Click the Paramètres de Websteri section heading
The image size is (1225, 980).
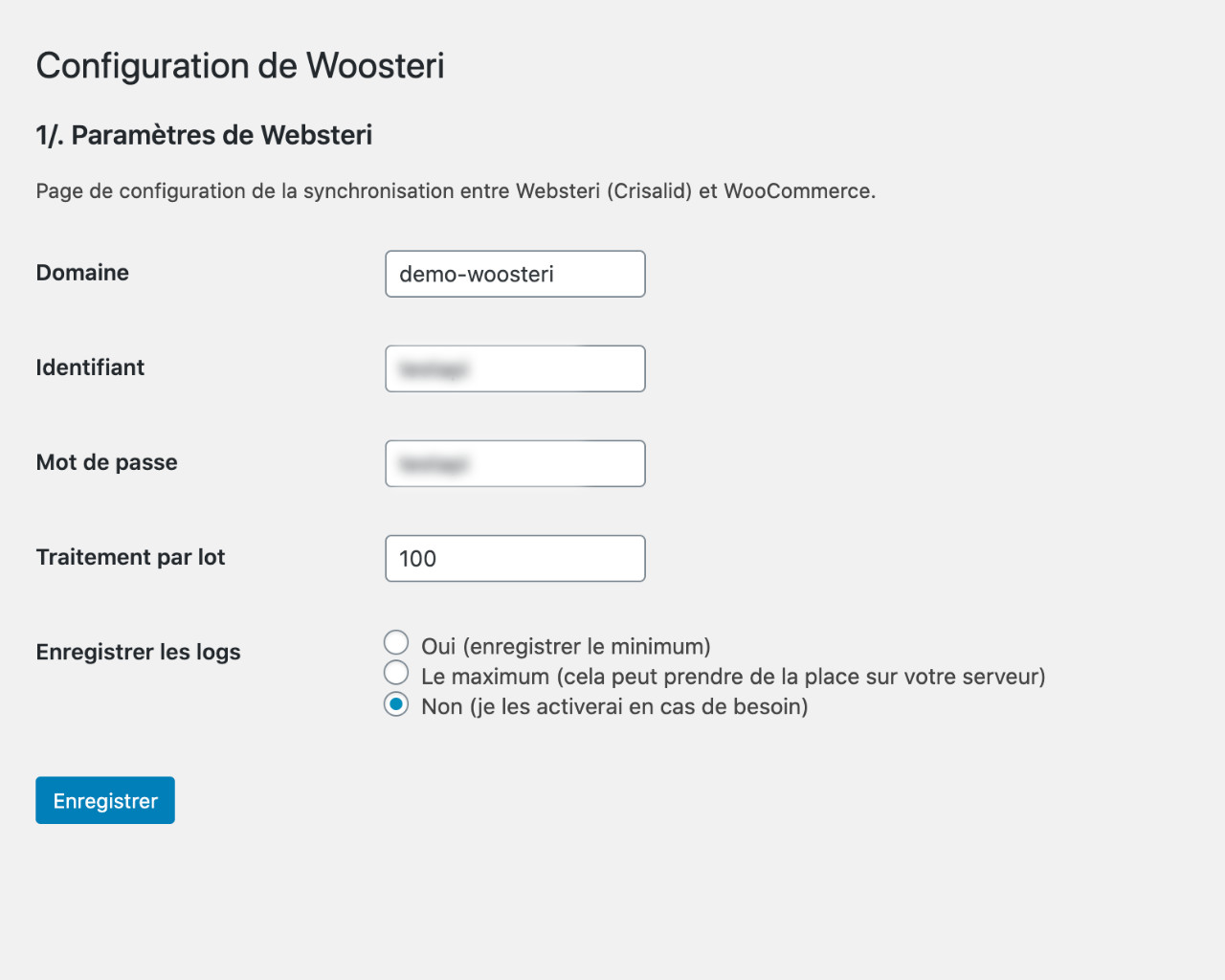point(204,135)
